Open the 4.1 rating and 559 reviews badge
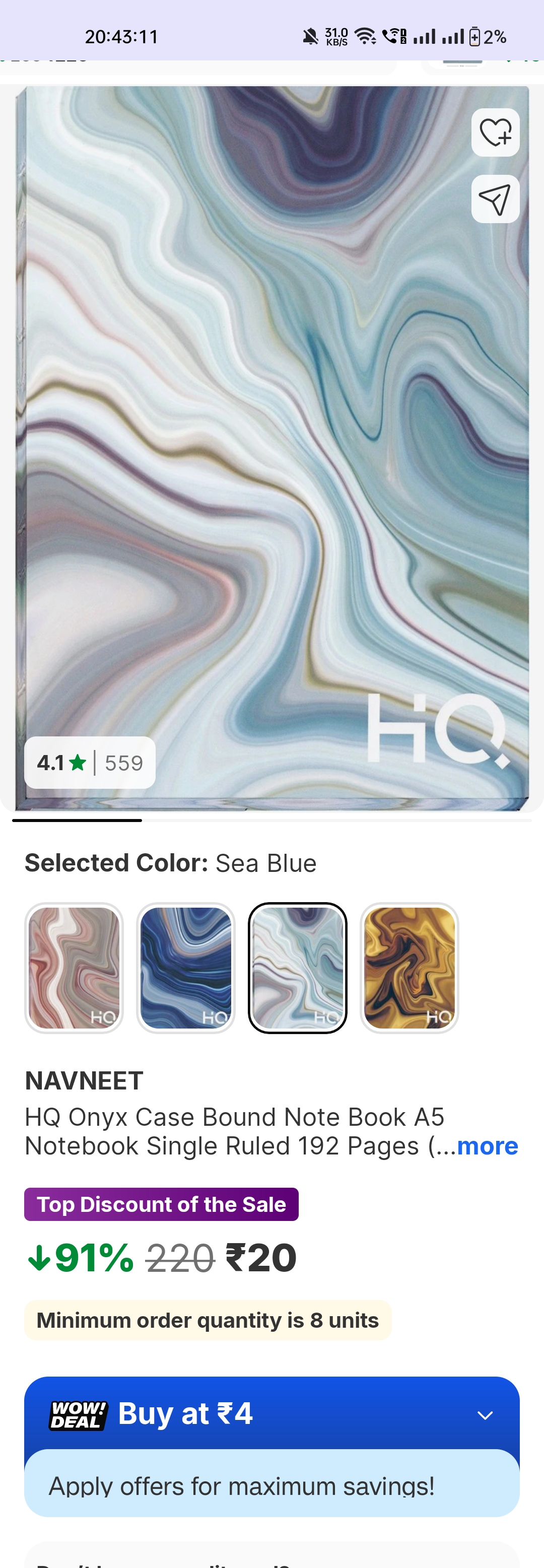This screenshot has width=544, height=1568. 90,762
